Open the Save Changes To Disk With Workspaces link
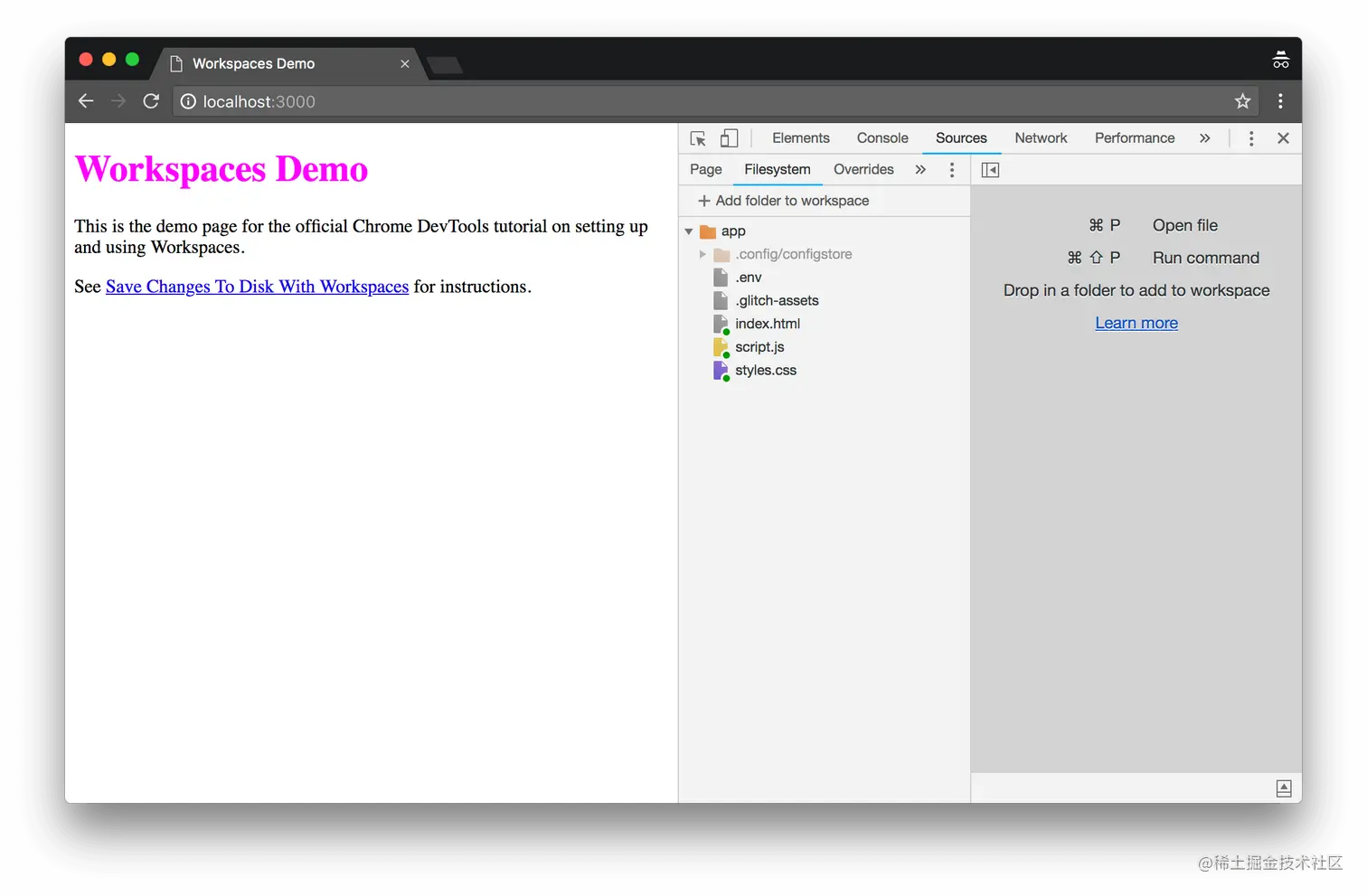The width and height of the screenshot is (1367, 896). pyautogui.click(x=257, y=287)
